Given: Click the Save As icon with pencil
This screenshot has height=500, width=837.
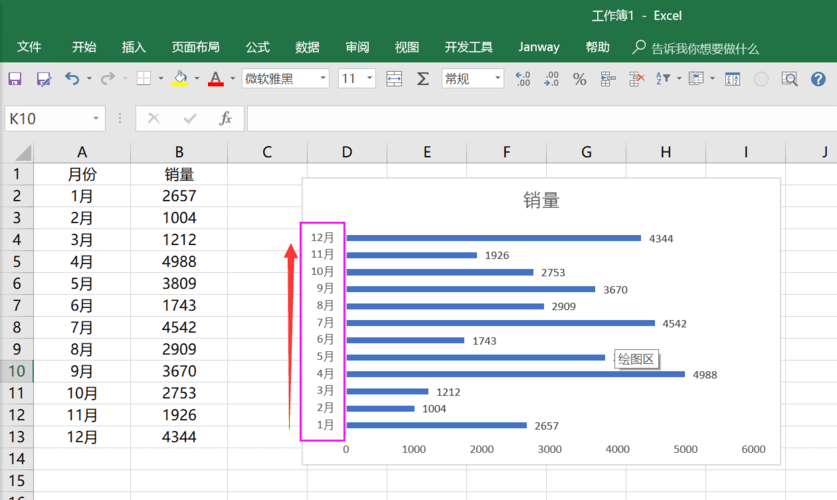Looking at the screenshot, I should pos(44,79).
